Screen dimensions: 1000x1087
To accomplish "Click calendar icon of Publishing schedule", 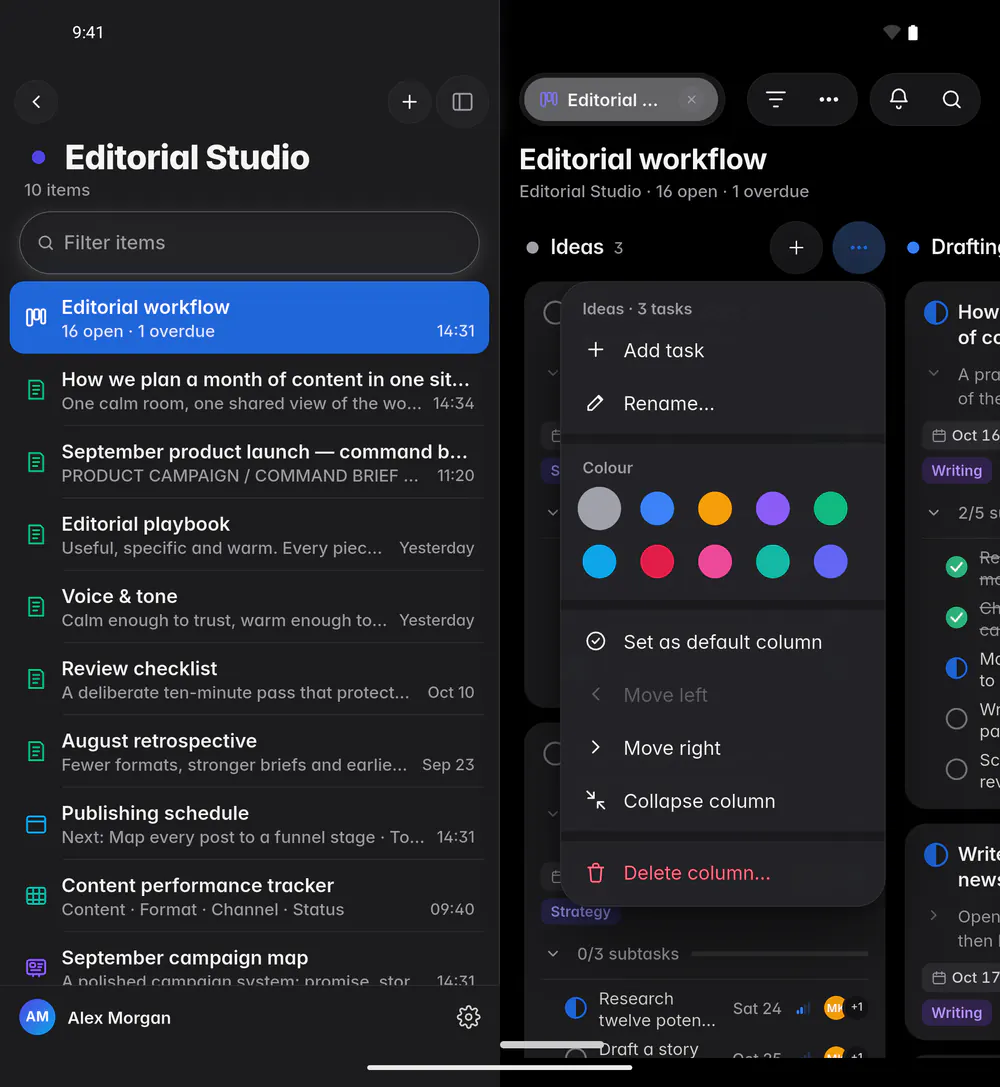I will coord(36,824).
